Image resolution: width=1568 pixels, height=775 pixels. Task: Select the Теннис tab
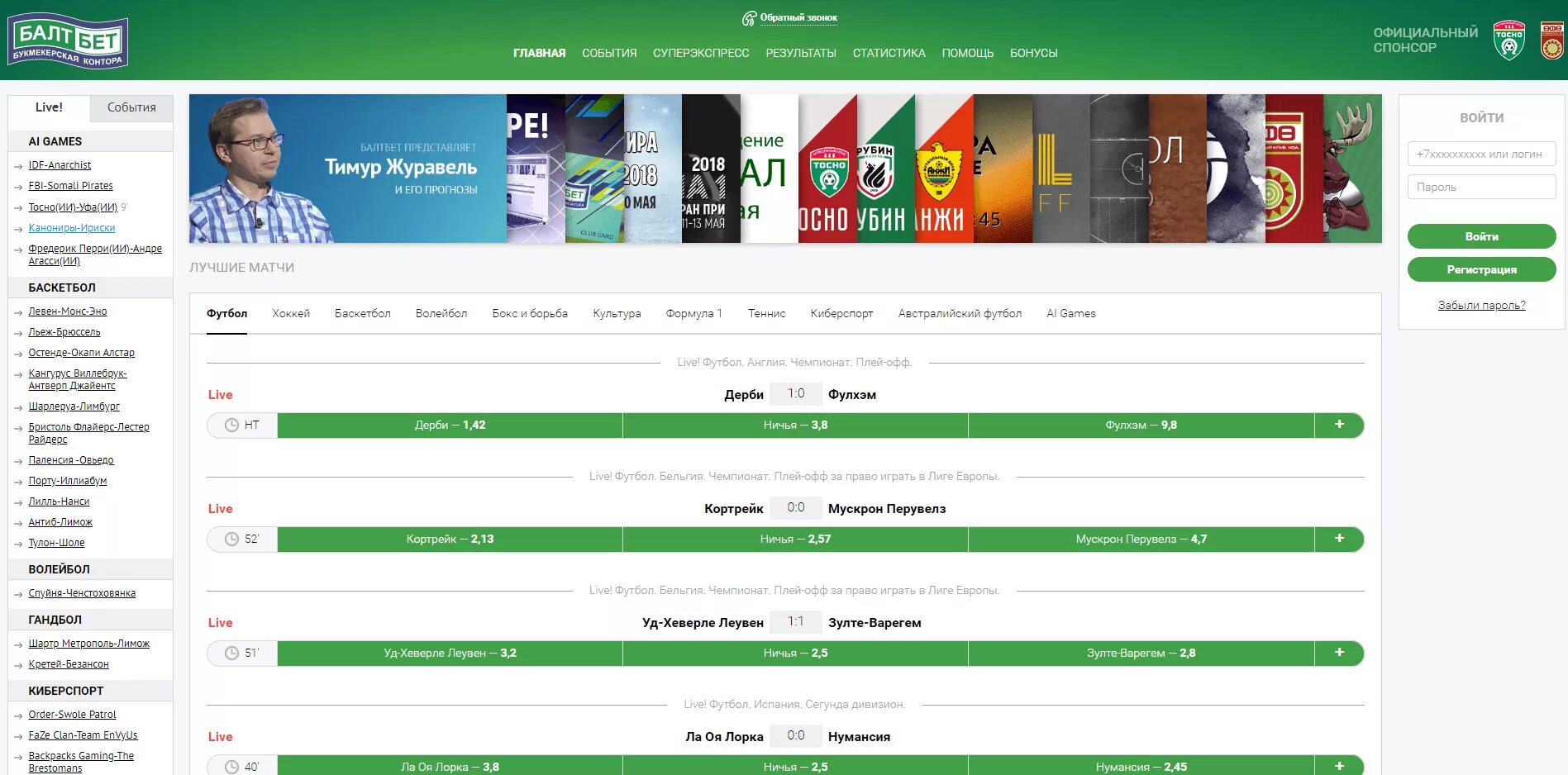766,313
